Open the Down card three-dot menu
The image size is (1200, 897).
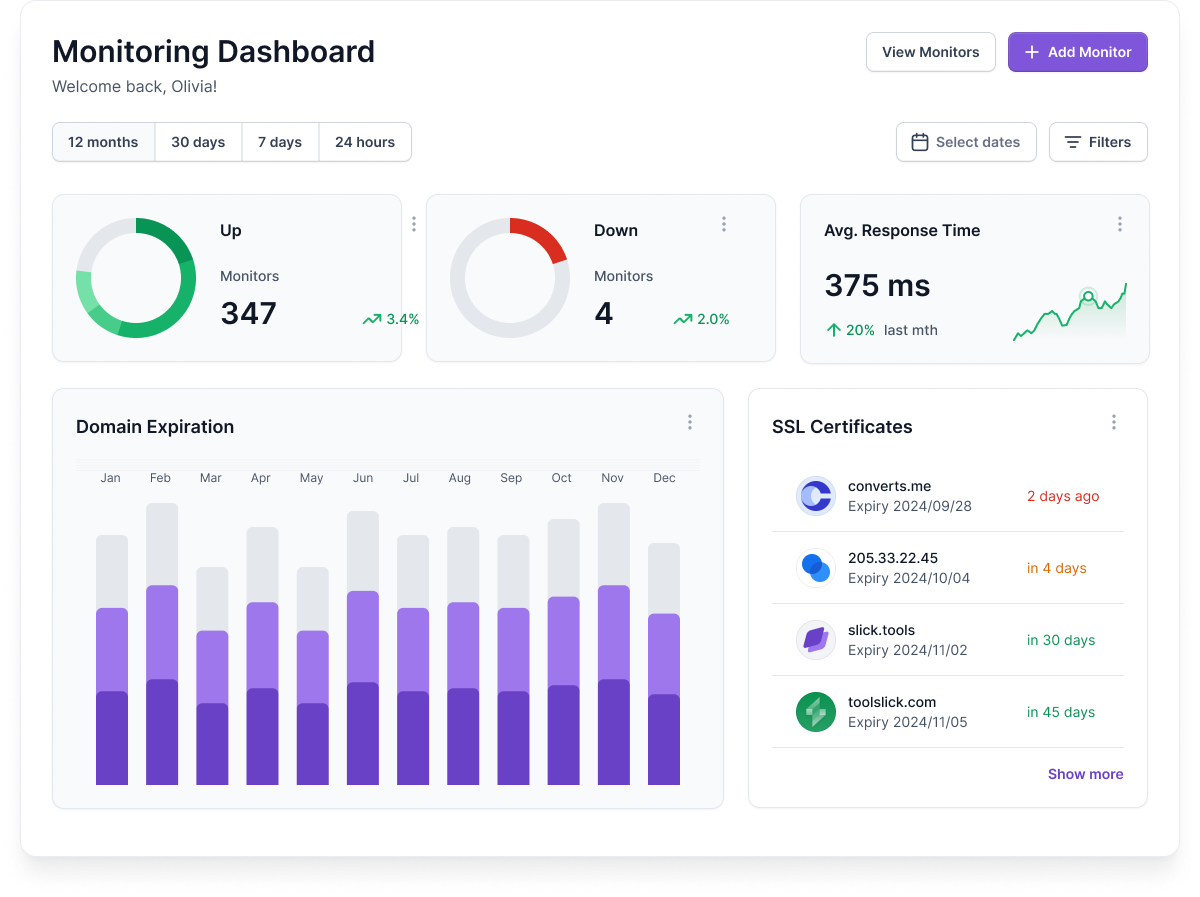(724, 224)
